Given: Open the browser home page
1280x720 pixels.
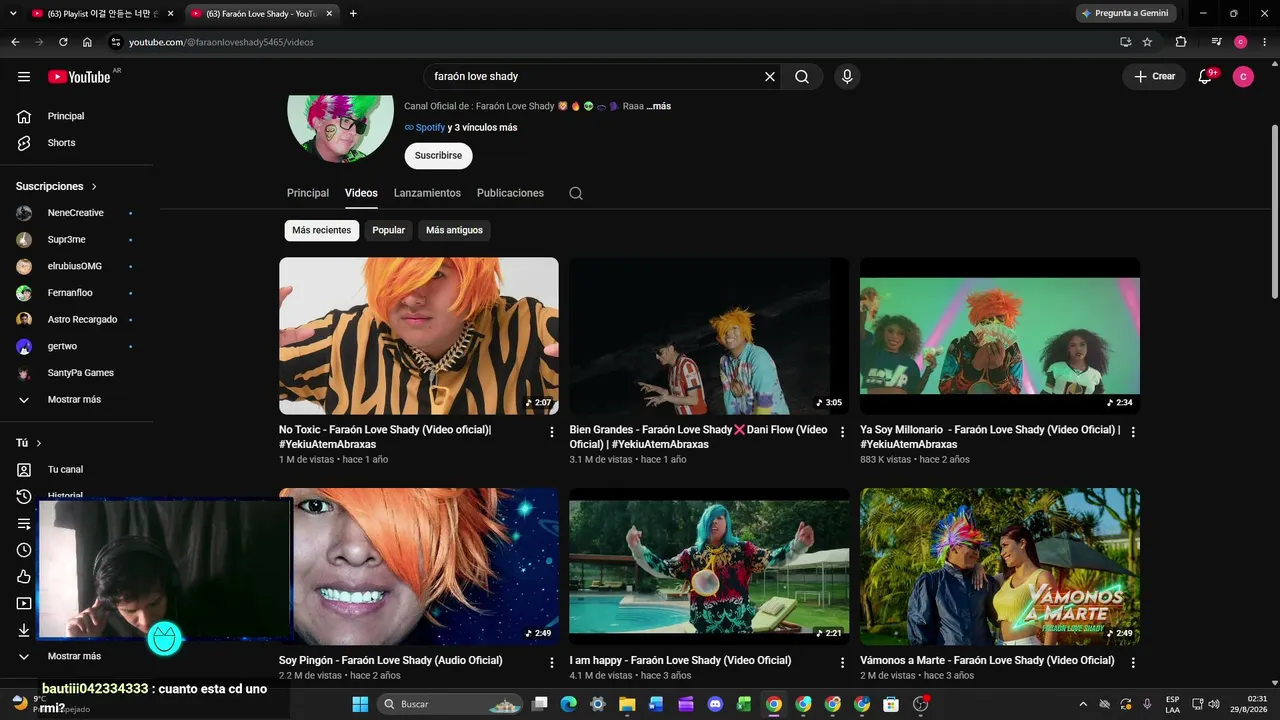Looking at the screenshot, I should (x=87, y=42).
